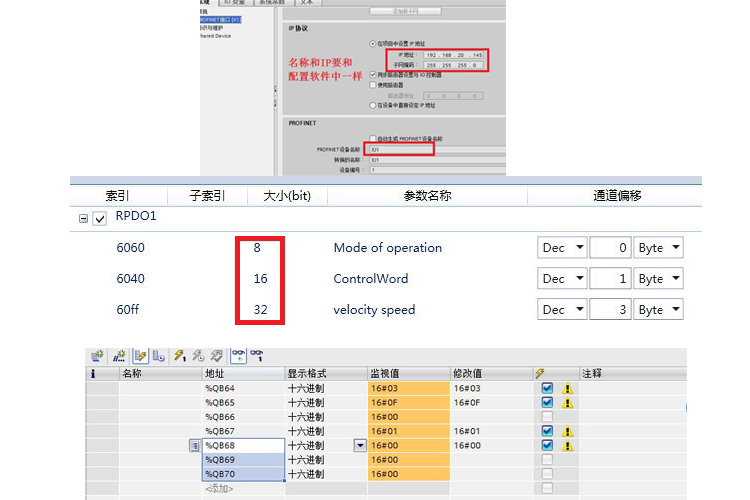Click the 'velocity speed' parameter name
The height and width of the screenshot is (500, 750).
pos(374,310)
